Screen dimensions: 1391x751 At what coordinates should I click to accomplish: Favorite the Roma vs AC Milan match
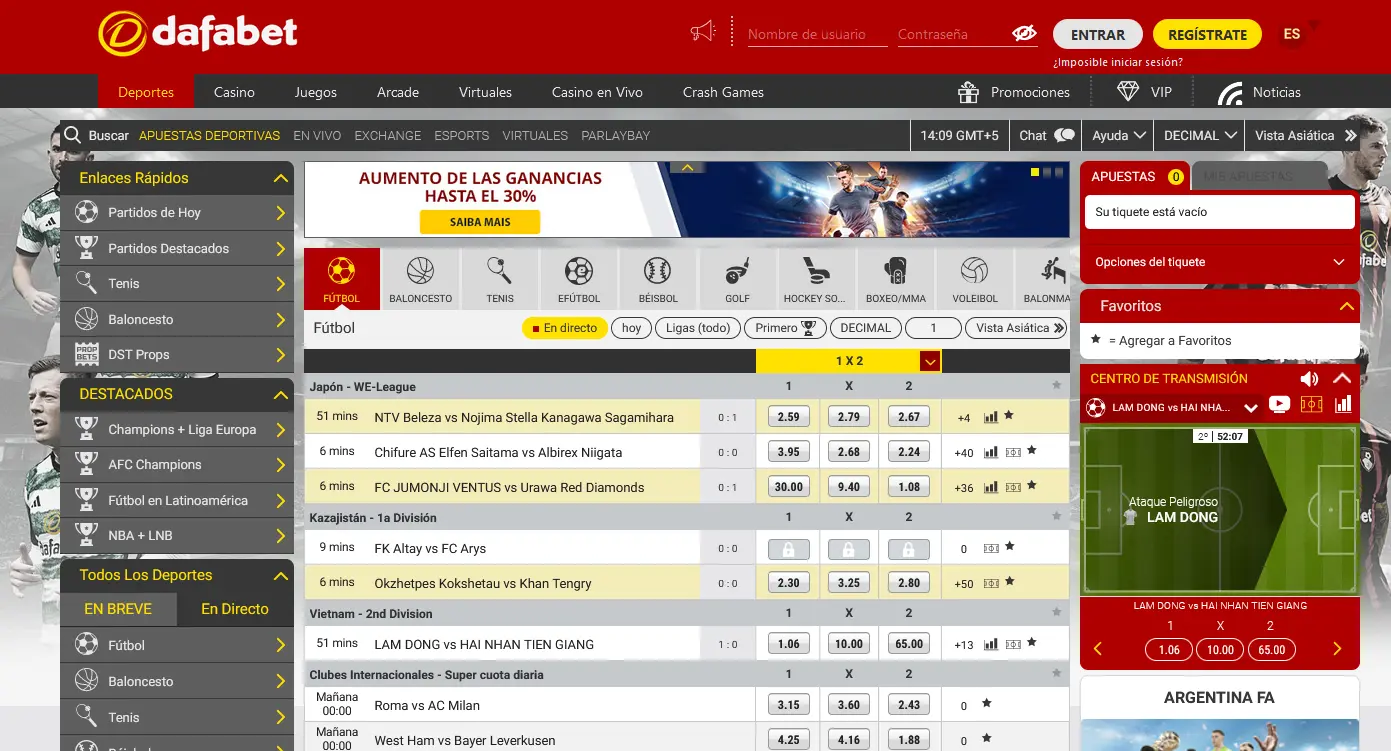986,704
